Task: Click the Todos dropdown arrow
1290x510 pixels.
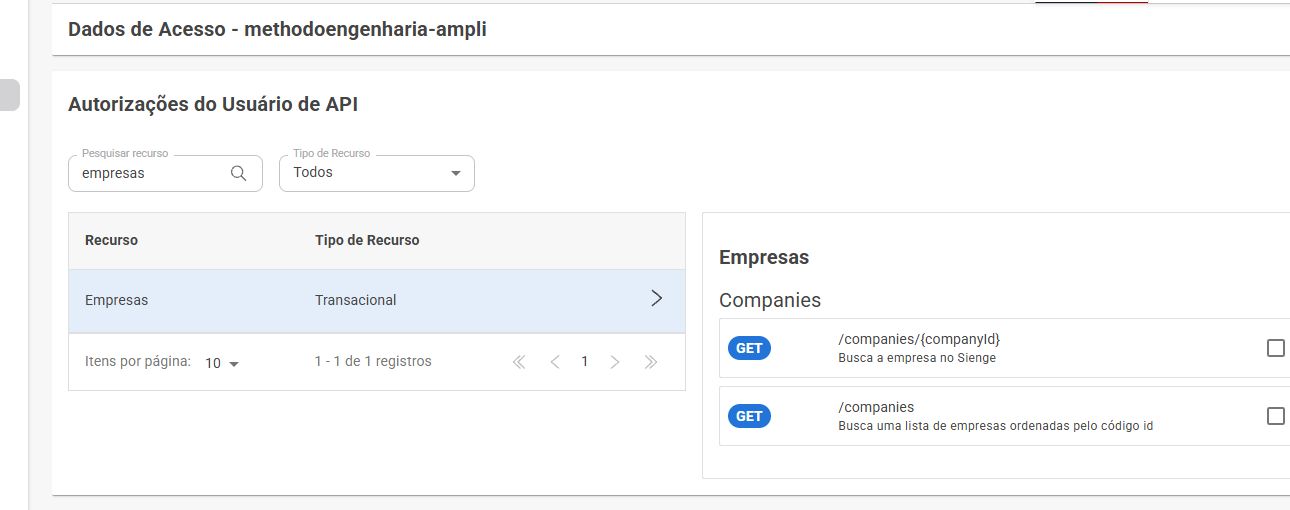Action: [456, 173]
